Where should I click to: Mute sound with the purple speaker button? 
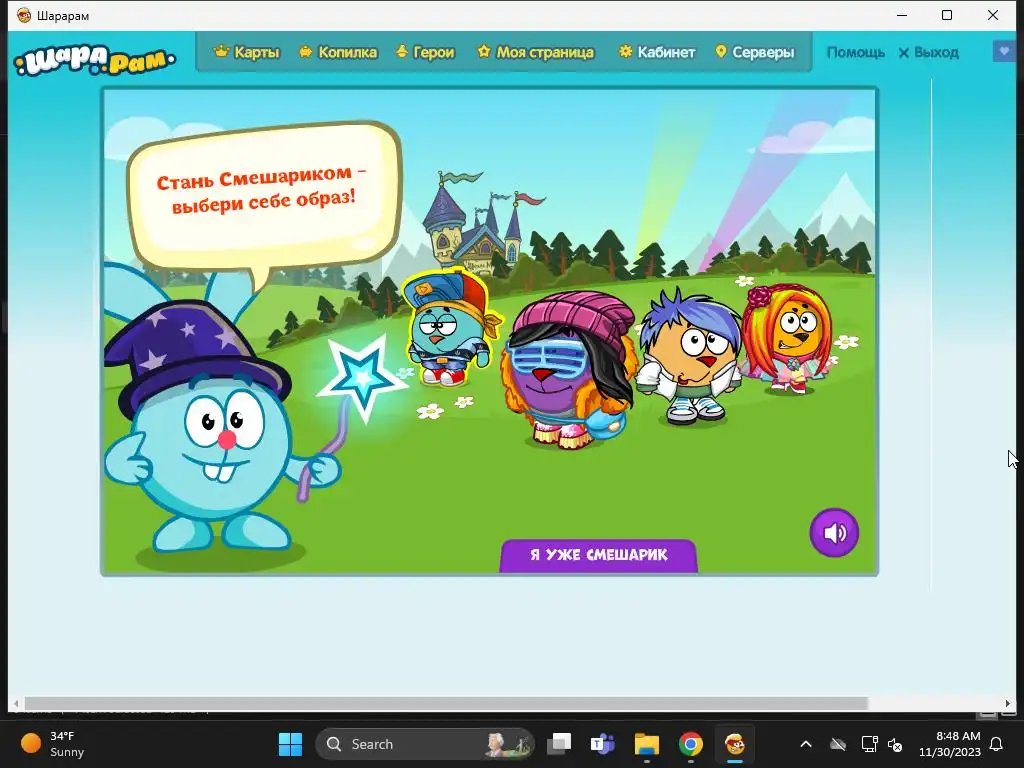[x=834, y=533]
